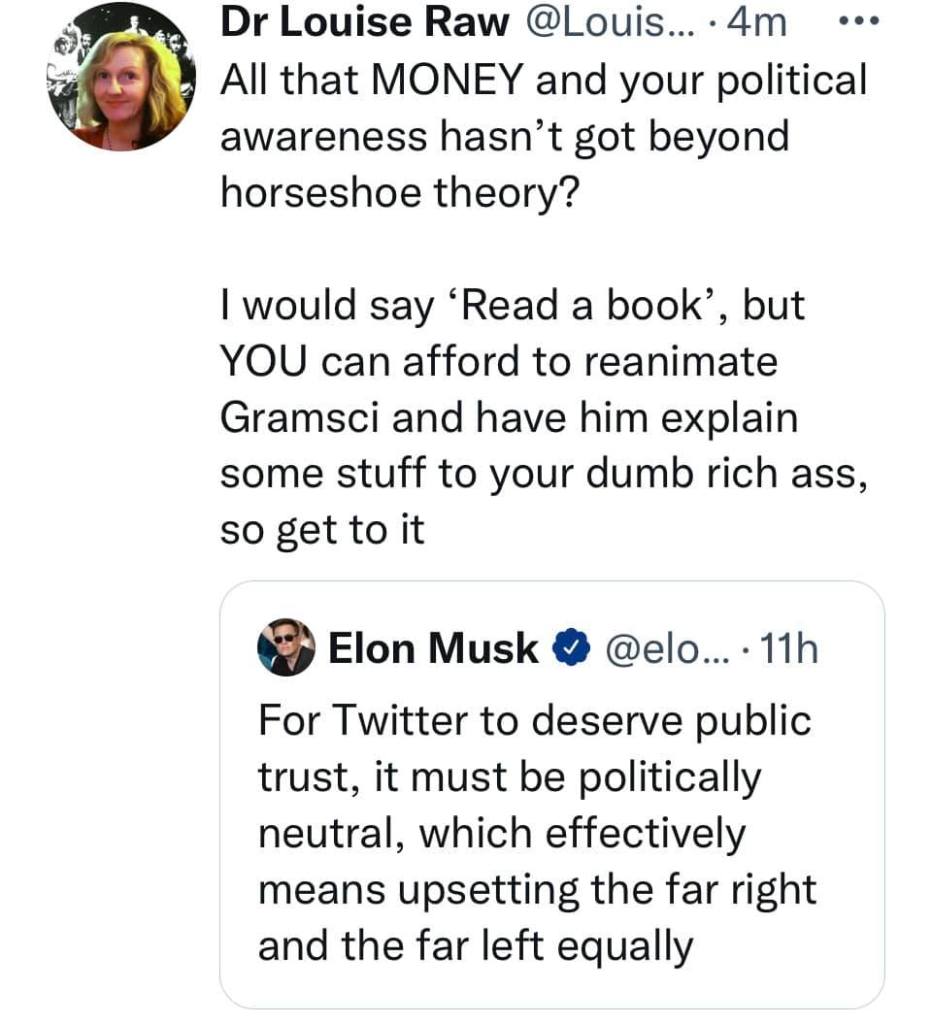The image size is (932, 1024).
Task: Click the line "I would say 'Read a book', but"
Action: pyautogui.click(x=512, y=305)
